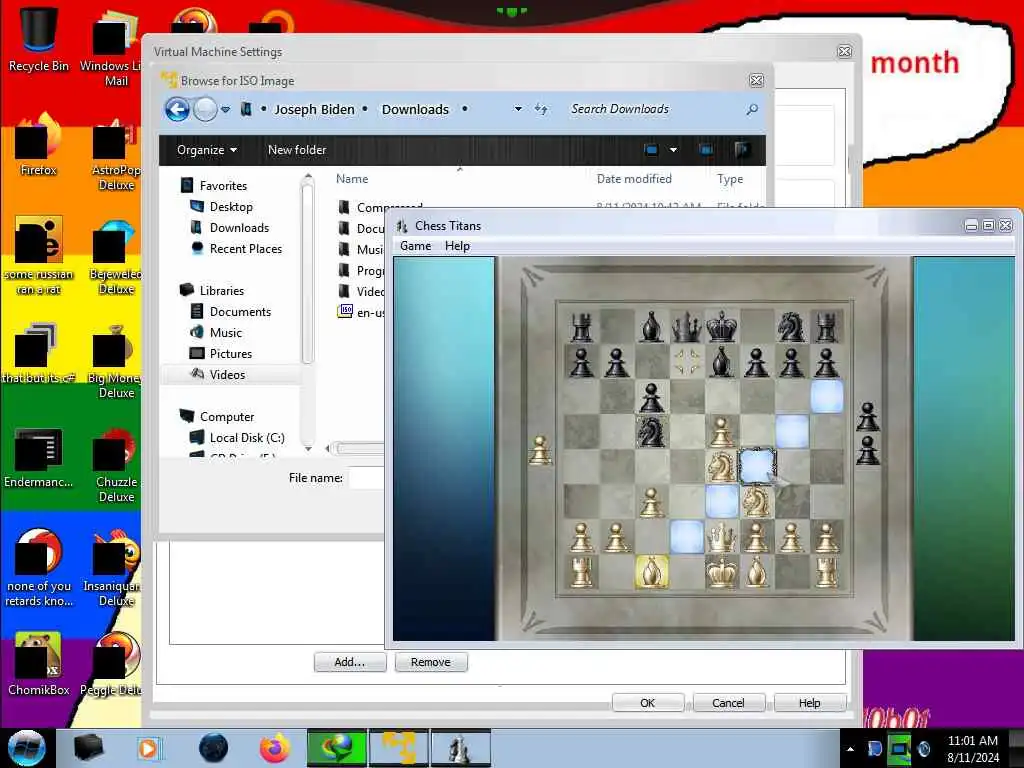Open the recent pages dropdown next to Forward

[x=225, y=109]
